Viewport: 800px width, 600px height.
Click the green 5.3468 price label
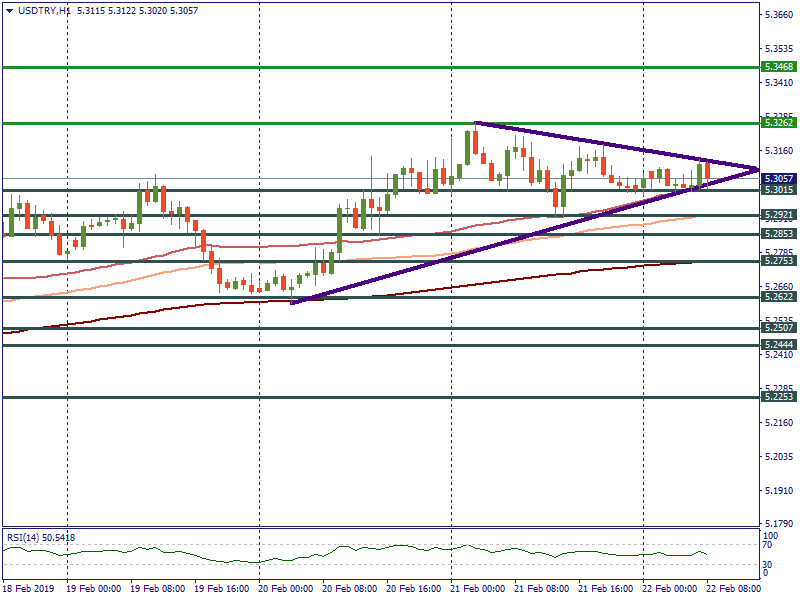pyautogui.click(x=779, y=67)
